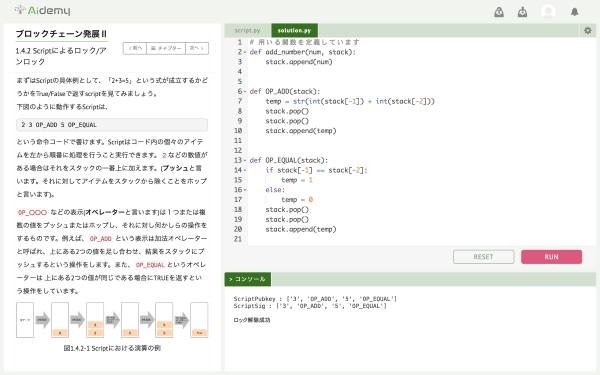Screen dimensions: 600x375
Task: Click the '2 3 OP_ADD 5 OP_EQUAL' code box
Action: click(x=112, y=125)
